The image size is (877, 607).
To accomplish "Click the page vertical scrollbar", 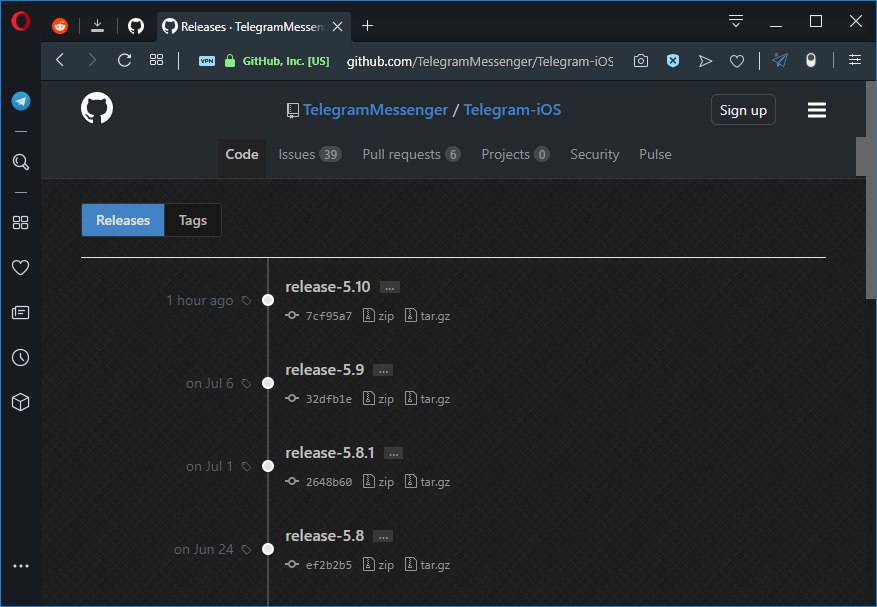I will point(871,190).
